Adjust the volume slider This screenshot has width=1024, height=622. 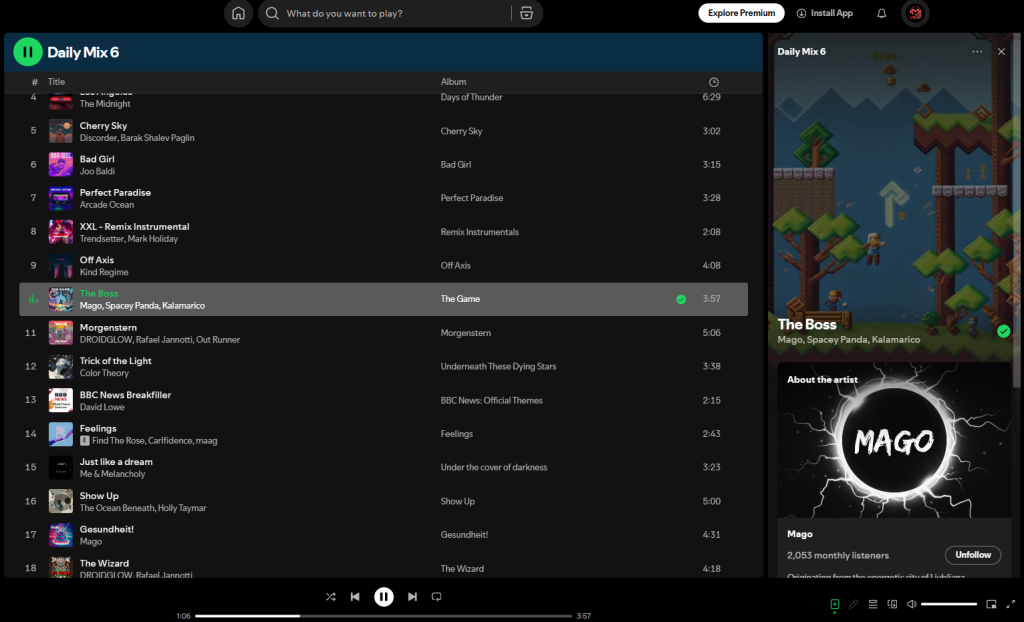[x=949, y=604]
